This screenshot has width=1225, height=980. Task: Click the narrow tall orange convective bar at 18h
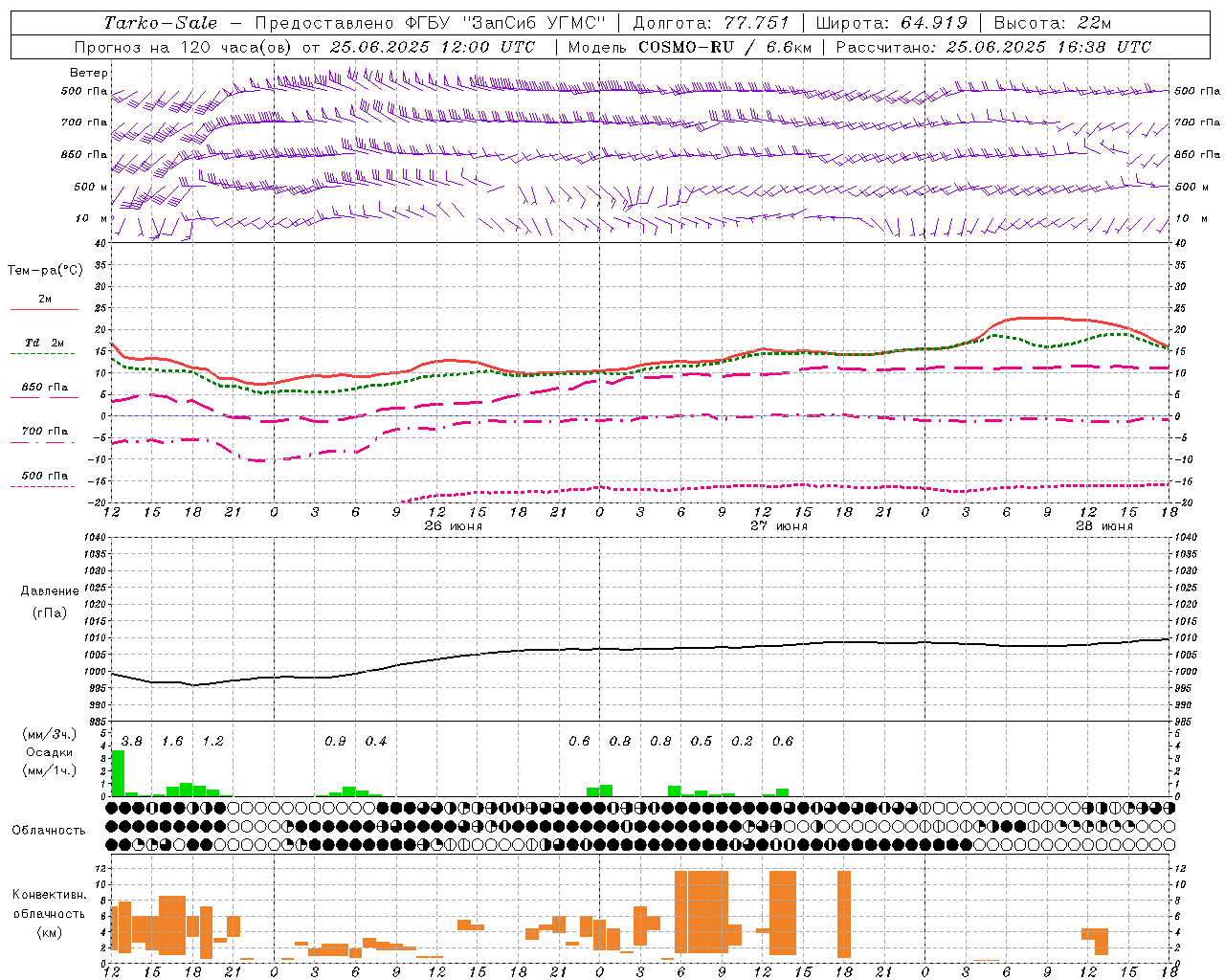click(x=844, y=914)
